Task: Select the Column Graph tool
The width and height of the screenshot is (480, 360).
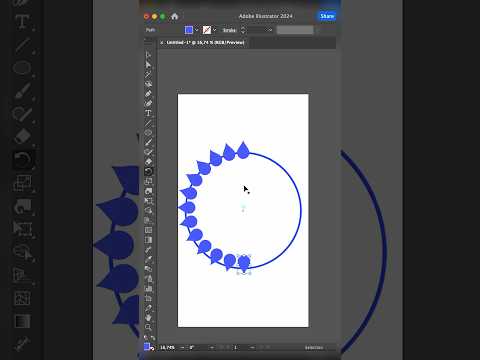Action: 148,288
